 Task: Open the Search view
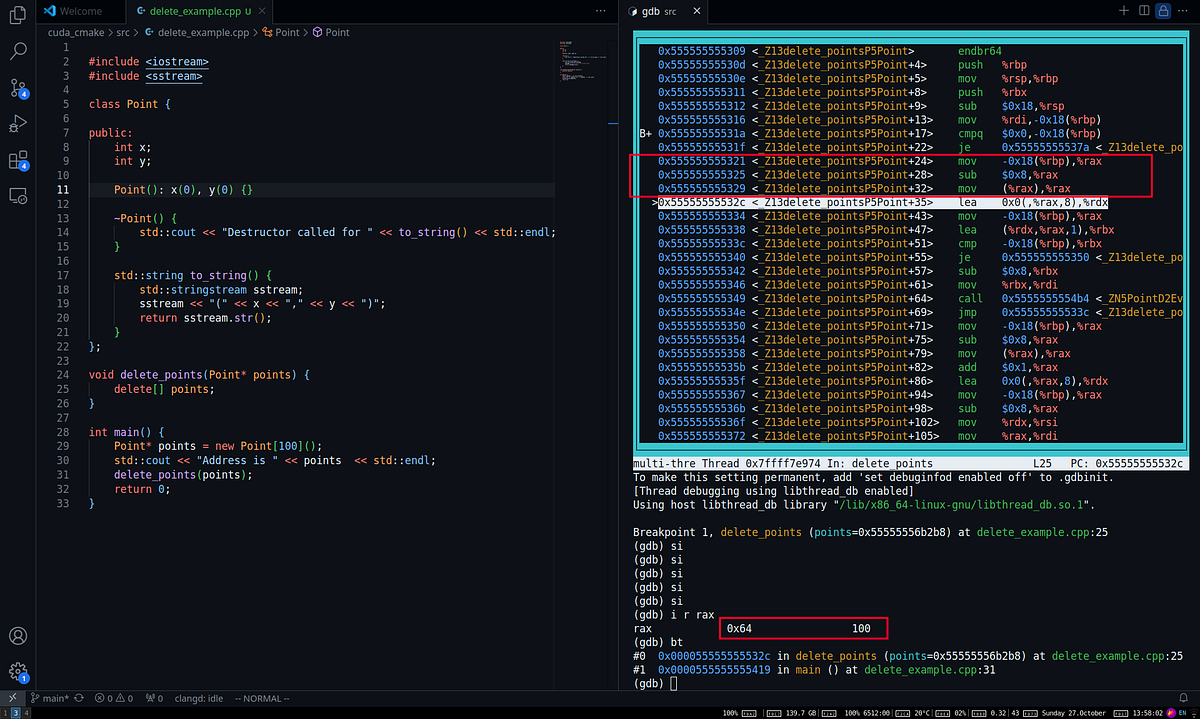17,51
